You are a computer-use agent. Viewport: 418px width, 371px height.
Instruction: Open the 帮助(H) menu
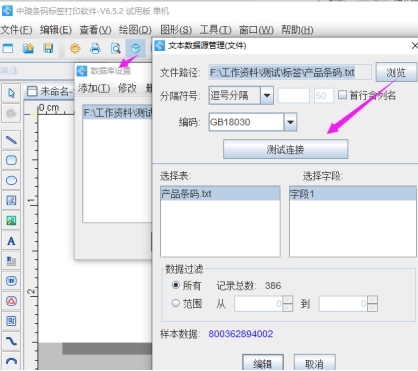pos(297,30)
